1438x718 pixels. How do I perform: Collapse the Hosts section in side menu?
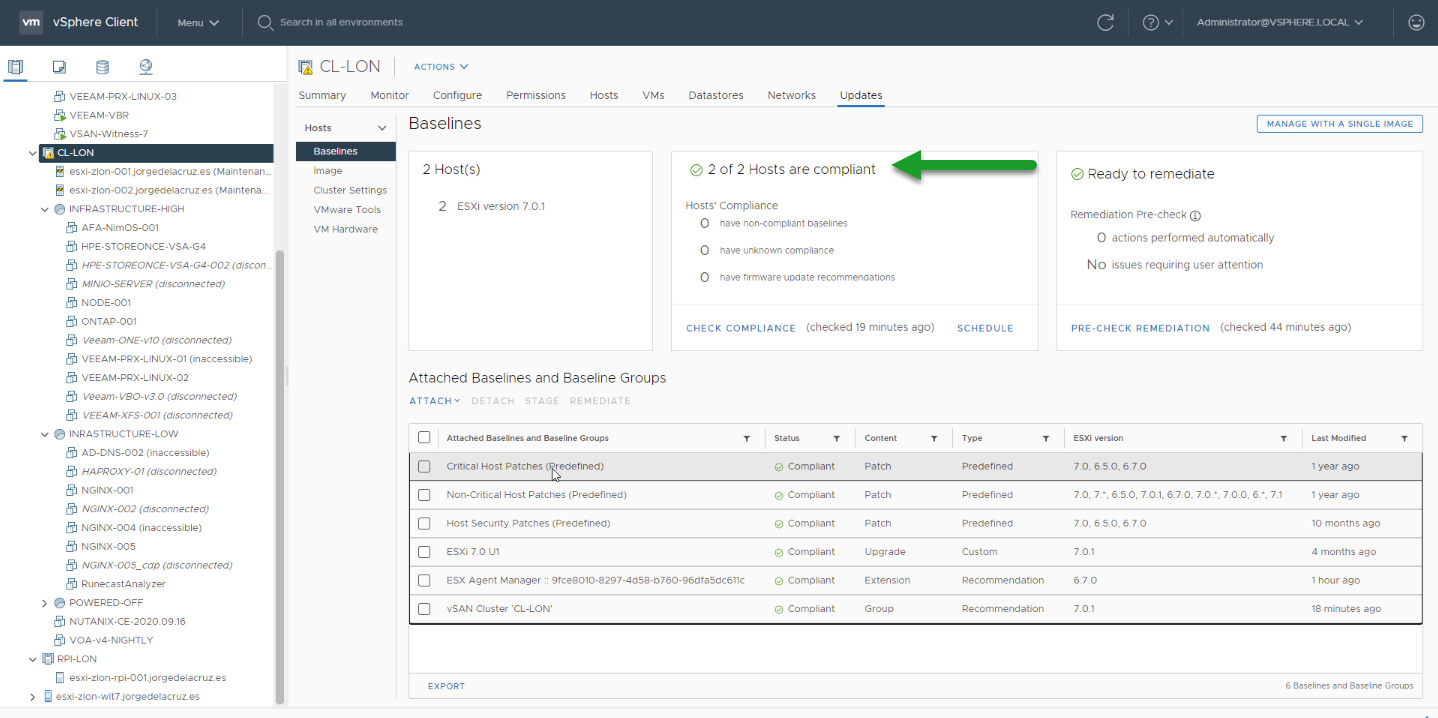(381, 128)
